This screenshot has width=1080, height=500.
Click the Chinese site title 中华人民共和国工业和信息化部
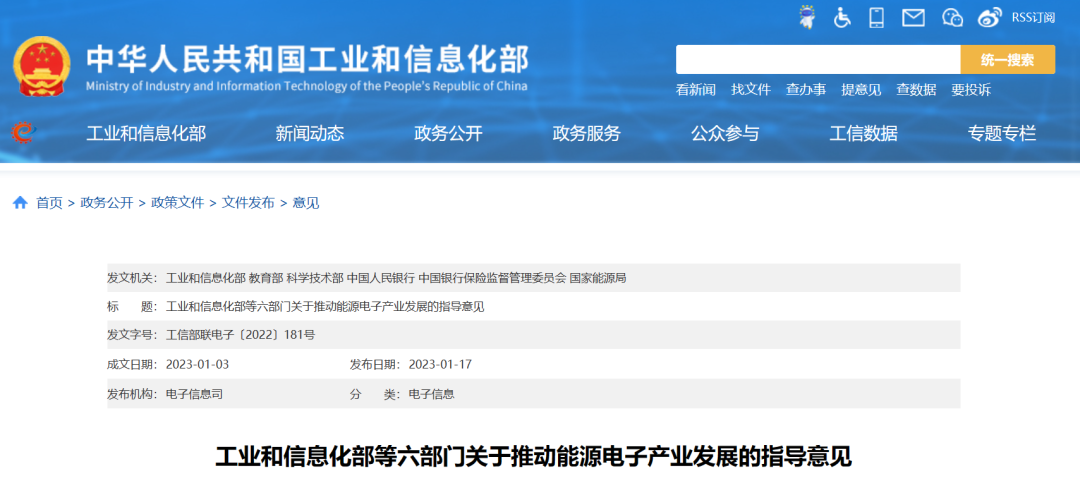click(307, 59)
